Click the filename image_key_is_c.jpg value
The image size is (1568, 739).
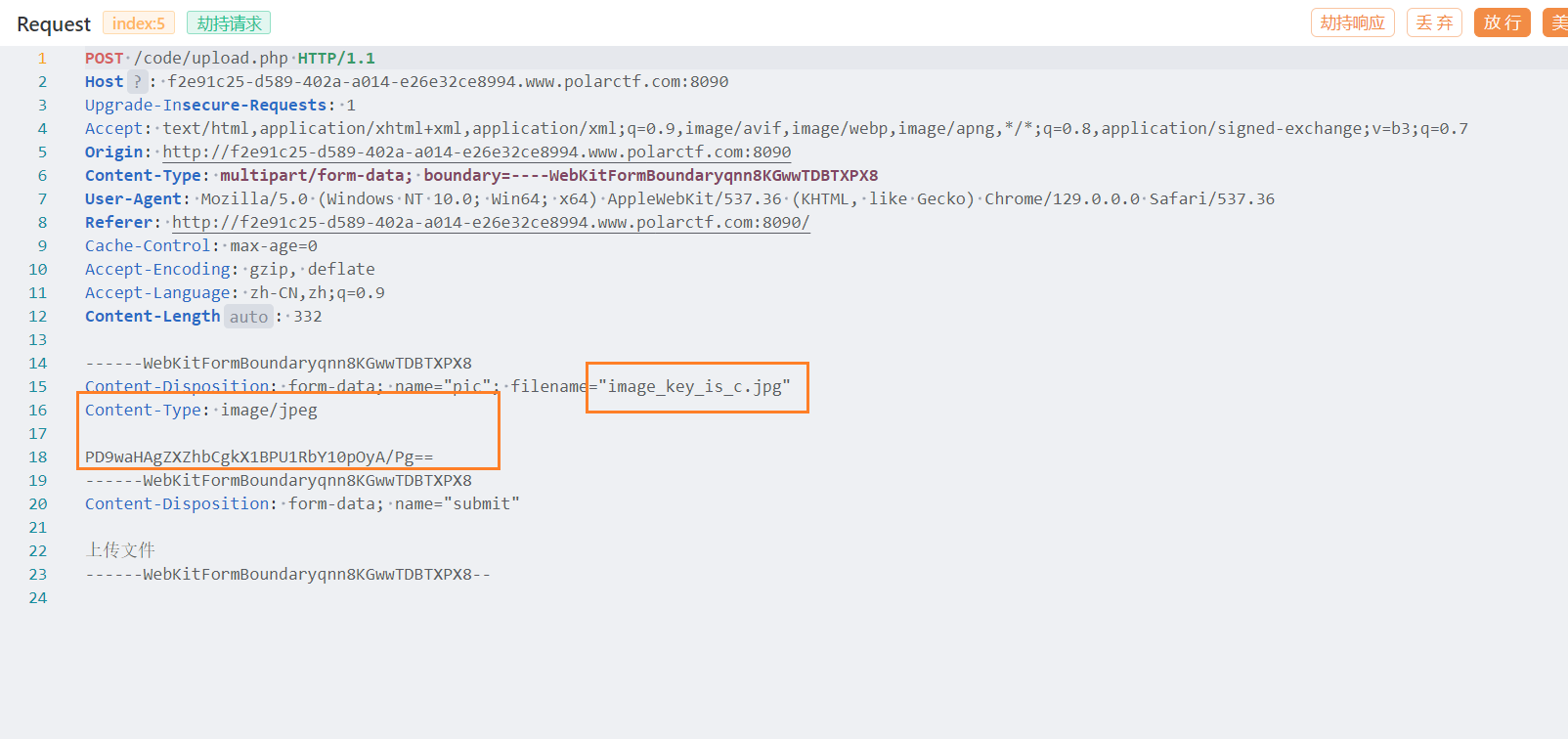point(695,387)
